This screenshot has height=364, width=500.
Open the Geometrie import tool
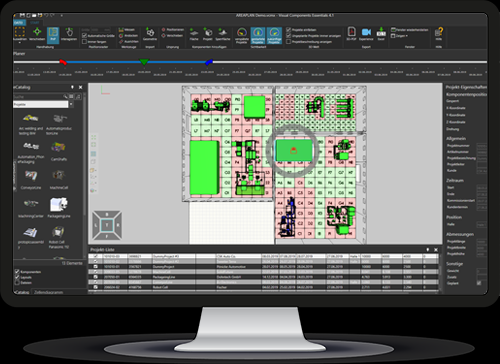point(150,34)
